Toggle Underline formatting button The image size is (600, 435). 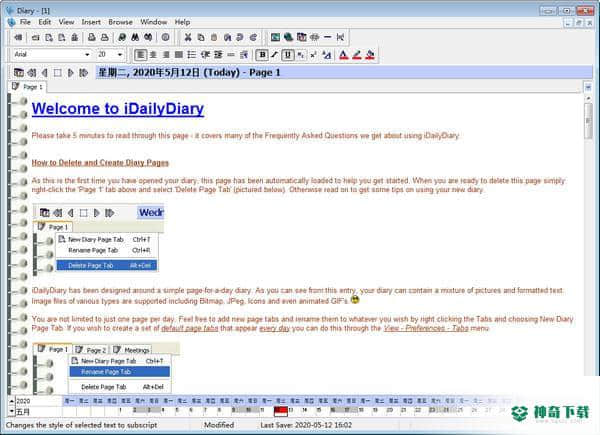coord(287,55)
